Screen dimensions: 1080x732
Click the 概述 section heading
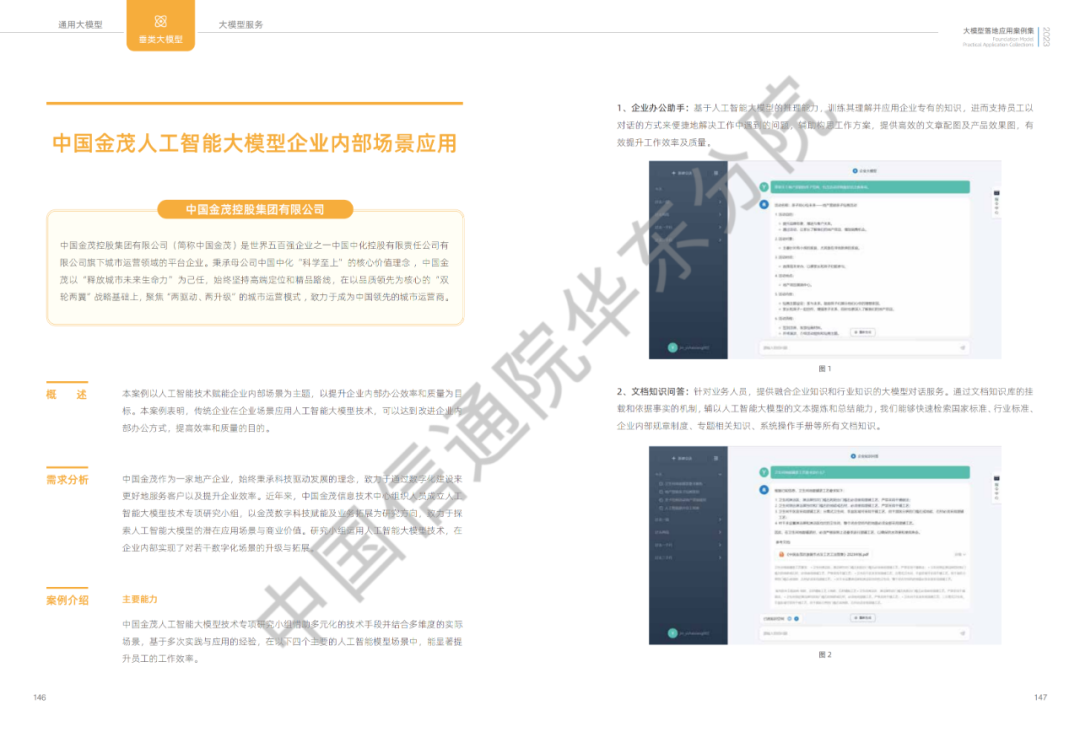point(67,395)
